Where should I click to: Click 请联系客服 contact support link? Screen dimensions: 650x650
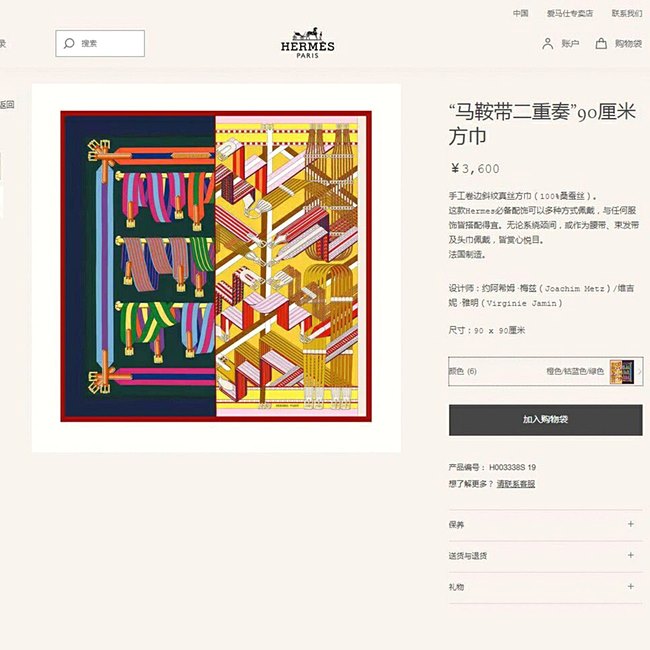click(x=516, y=484)
